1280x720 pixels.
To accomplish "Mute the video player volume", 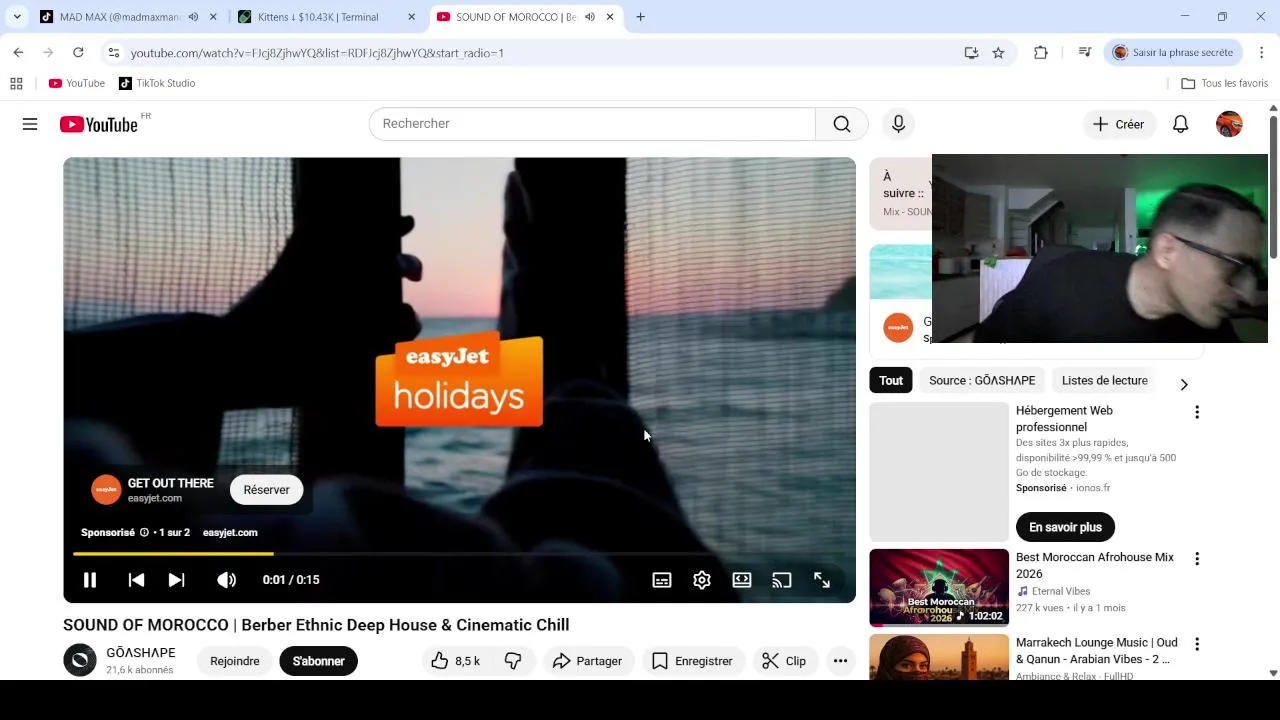I will (x=227, y=580).
